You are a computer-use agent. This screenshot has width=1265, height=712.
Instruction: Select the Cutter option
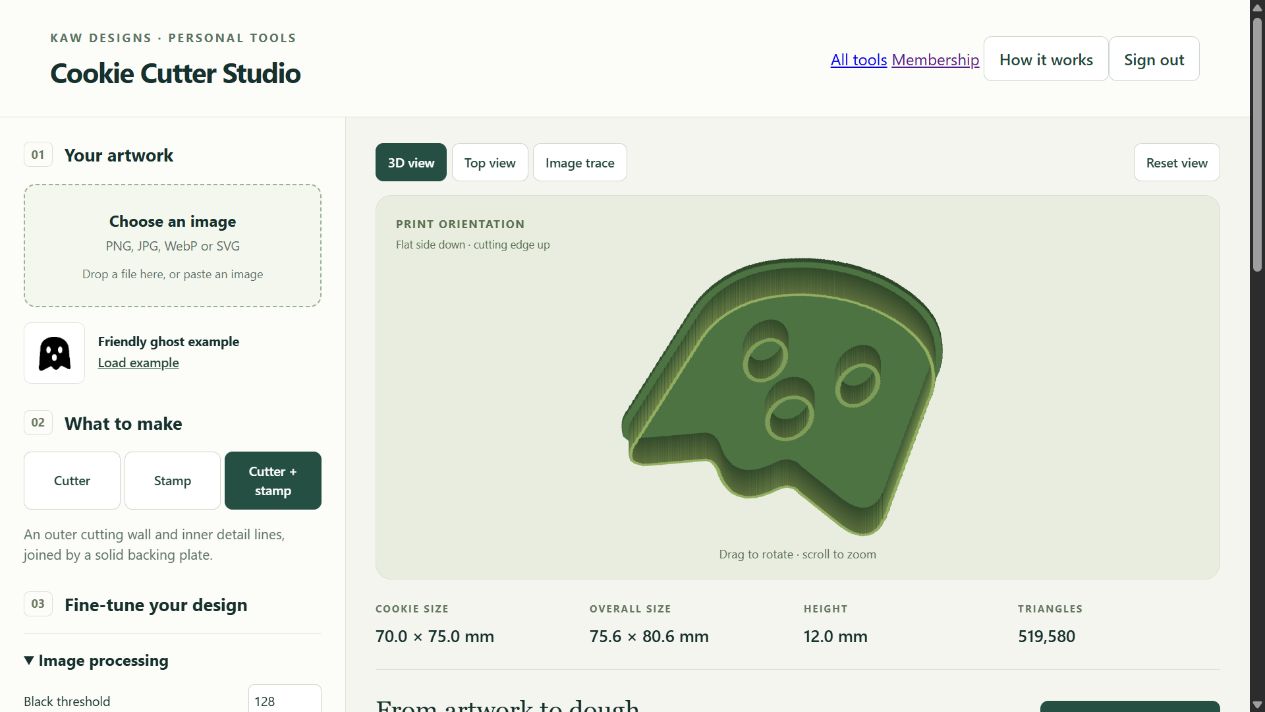coord(72,481)
